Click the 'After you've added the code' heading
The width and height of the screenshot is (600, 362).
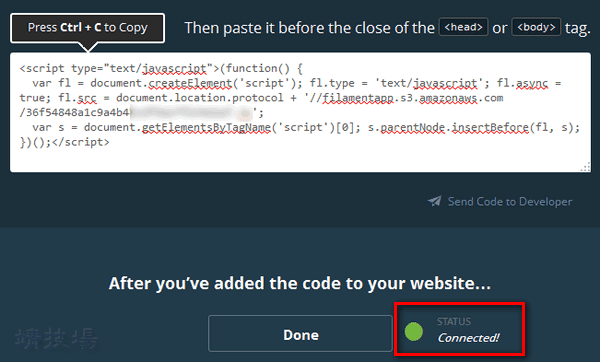click(300, 284)
